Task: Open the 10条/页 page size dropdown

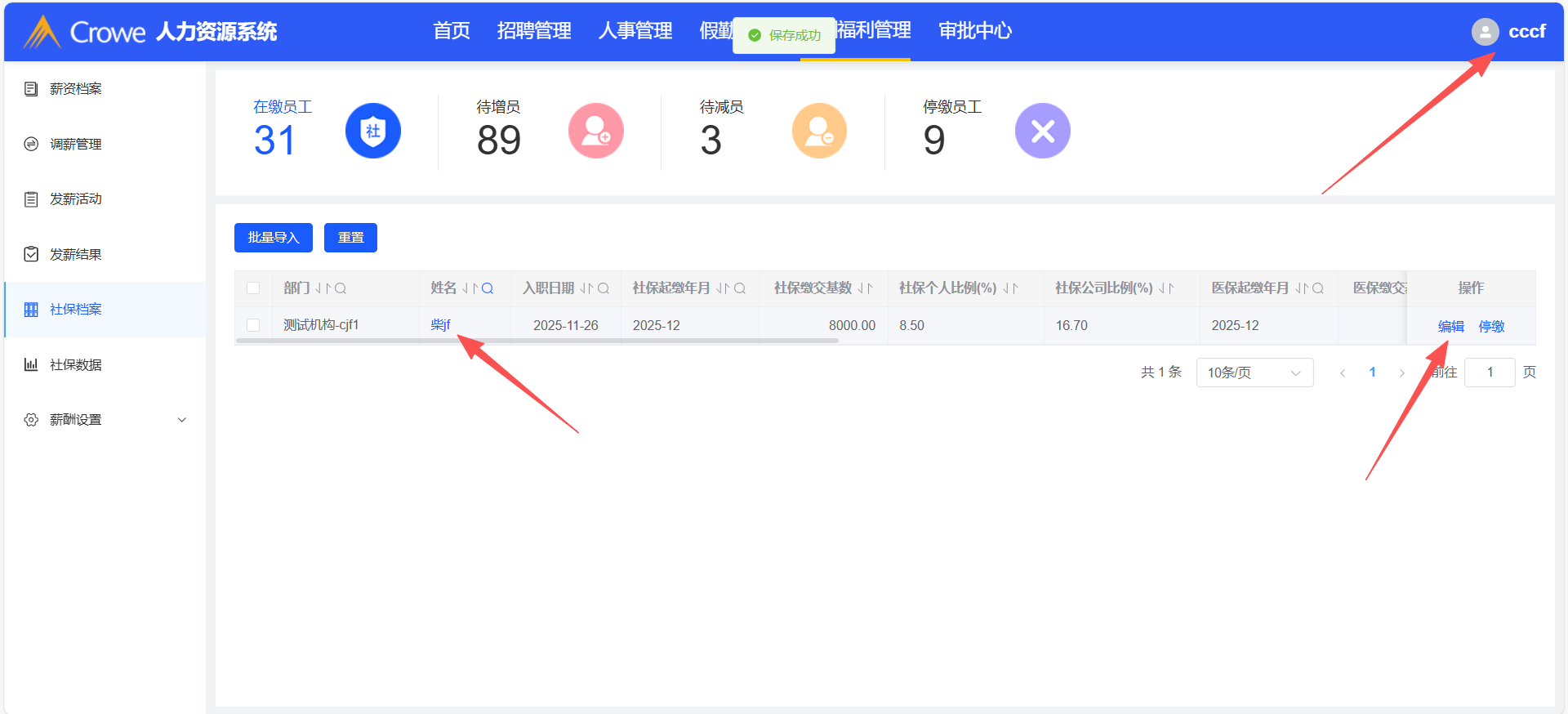Action: click(1254, 373)
